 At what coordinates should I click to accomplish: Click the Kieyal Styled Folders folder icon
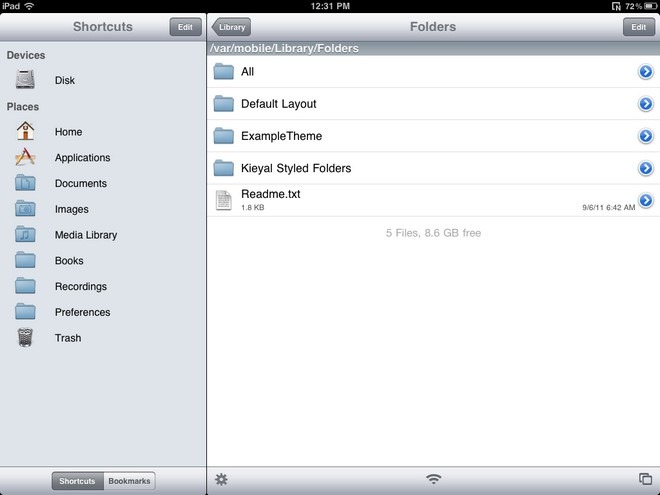tap(224, 168)
